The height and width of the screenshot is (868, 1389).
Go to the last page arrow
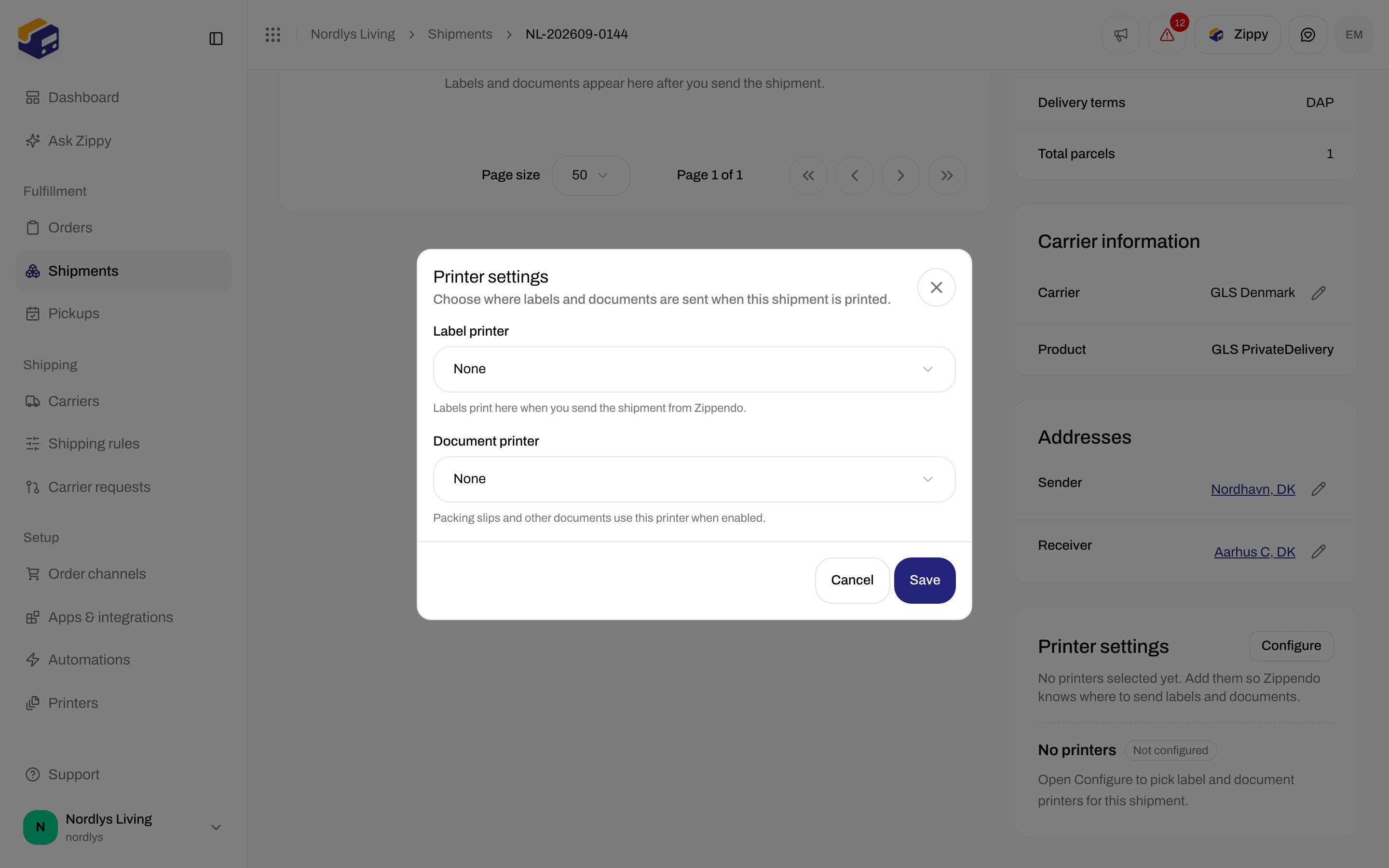pyautogui.click(x=946, y=175)
